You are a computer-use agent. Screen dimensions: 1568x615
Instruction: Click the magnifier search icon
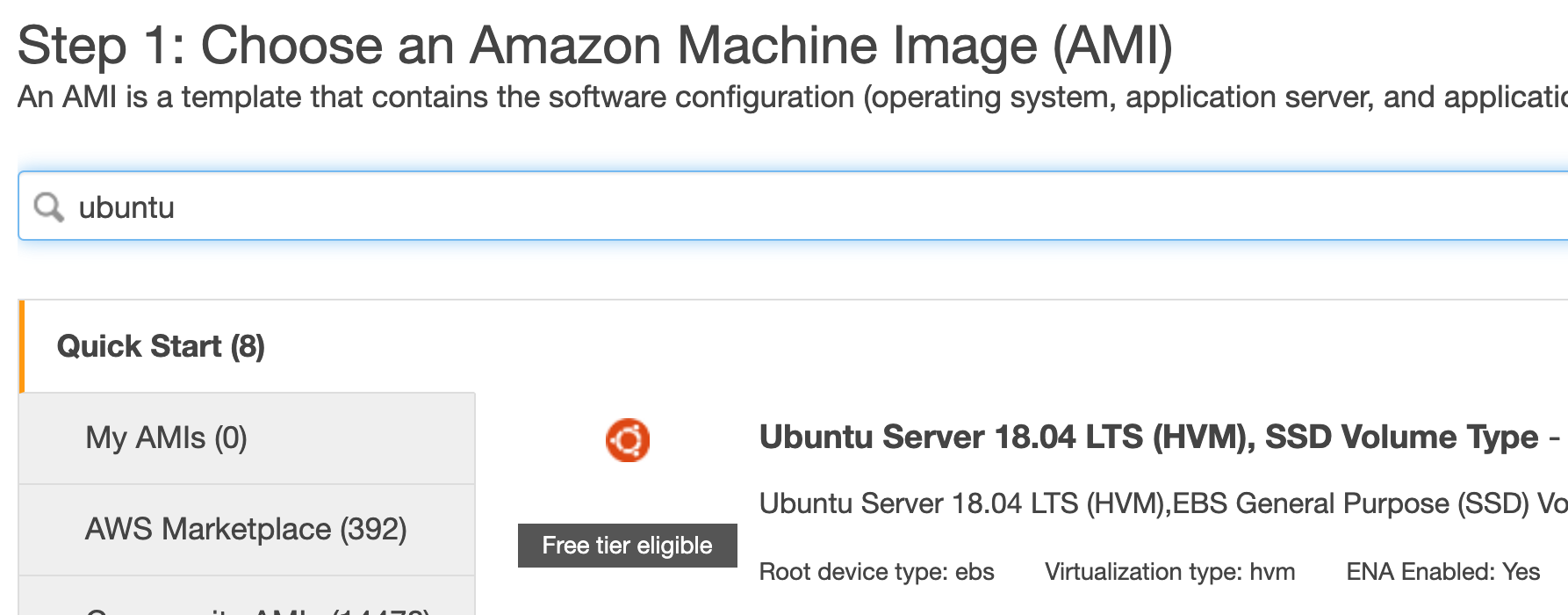tap(48, 207)
